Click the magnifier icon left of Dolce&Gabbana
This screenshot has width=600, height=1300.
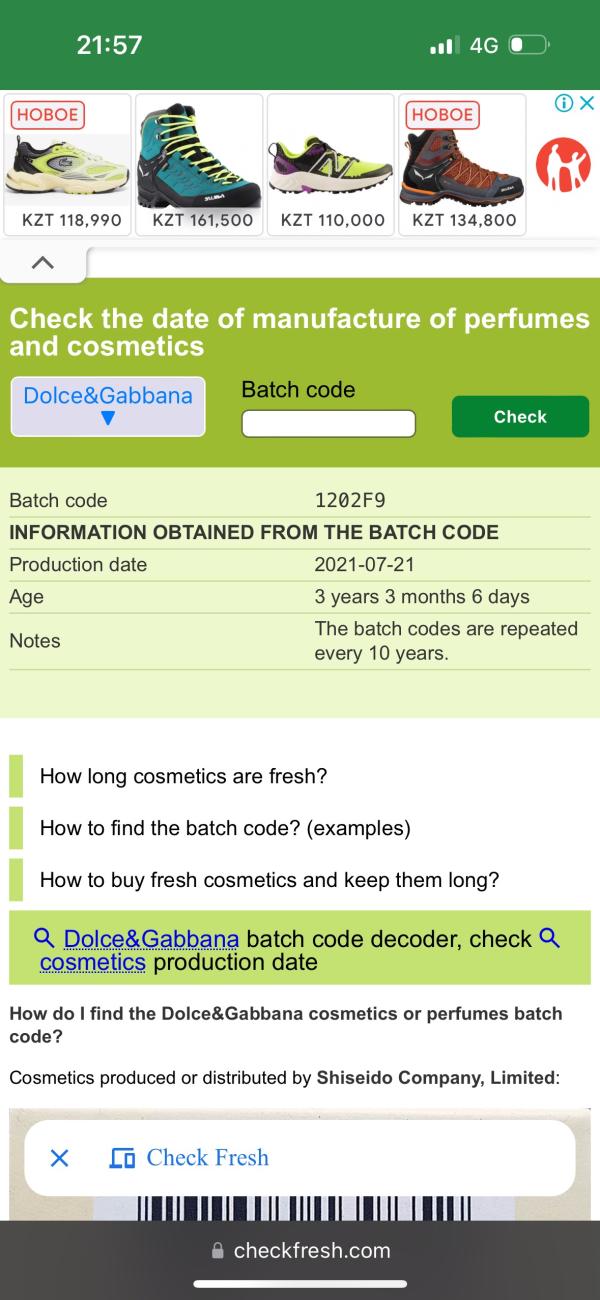[x=45, y=938]
